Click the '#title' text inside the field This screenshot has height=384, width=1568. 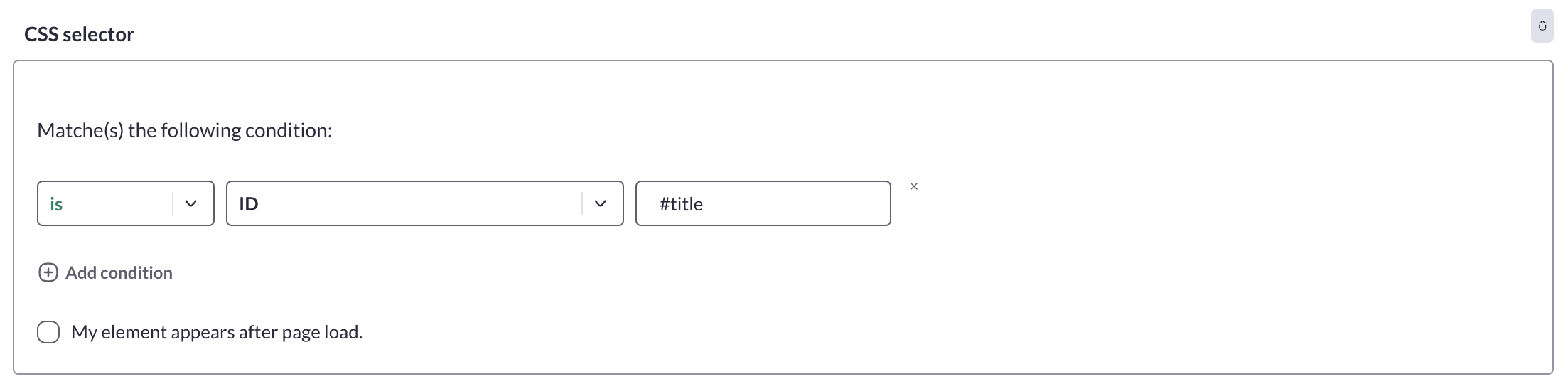[681, 204]
